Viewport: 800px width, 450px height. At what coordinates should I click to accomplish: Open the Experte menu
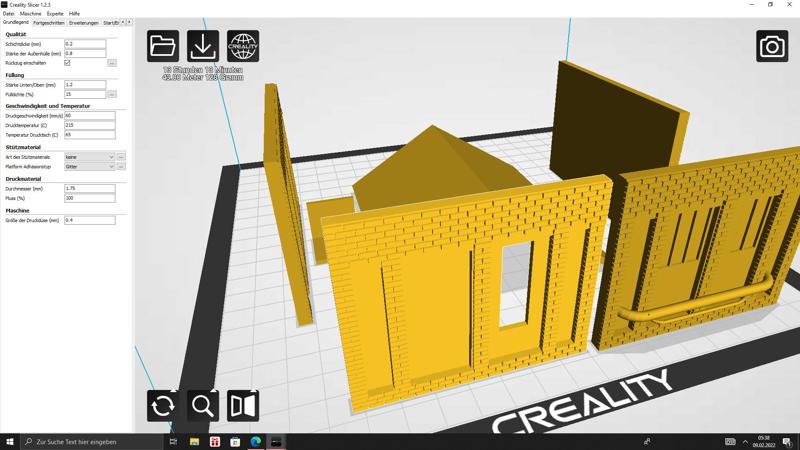(55, 14)
